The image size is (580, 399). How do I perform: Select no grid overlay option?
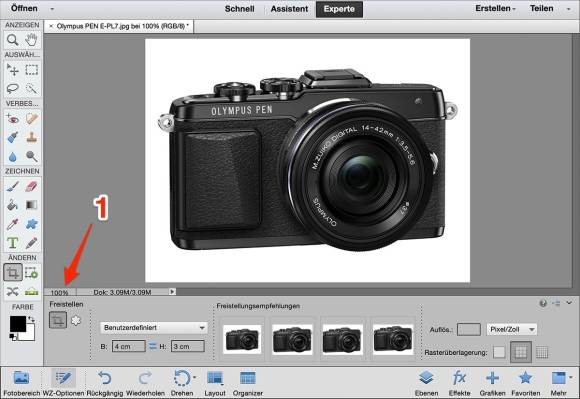(x=499, y=352)
